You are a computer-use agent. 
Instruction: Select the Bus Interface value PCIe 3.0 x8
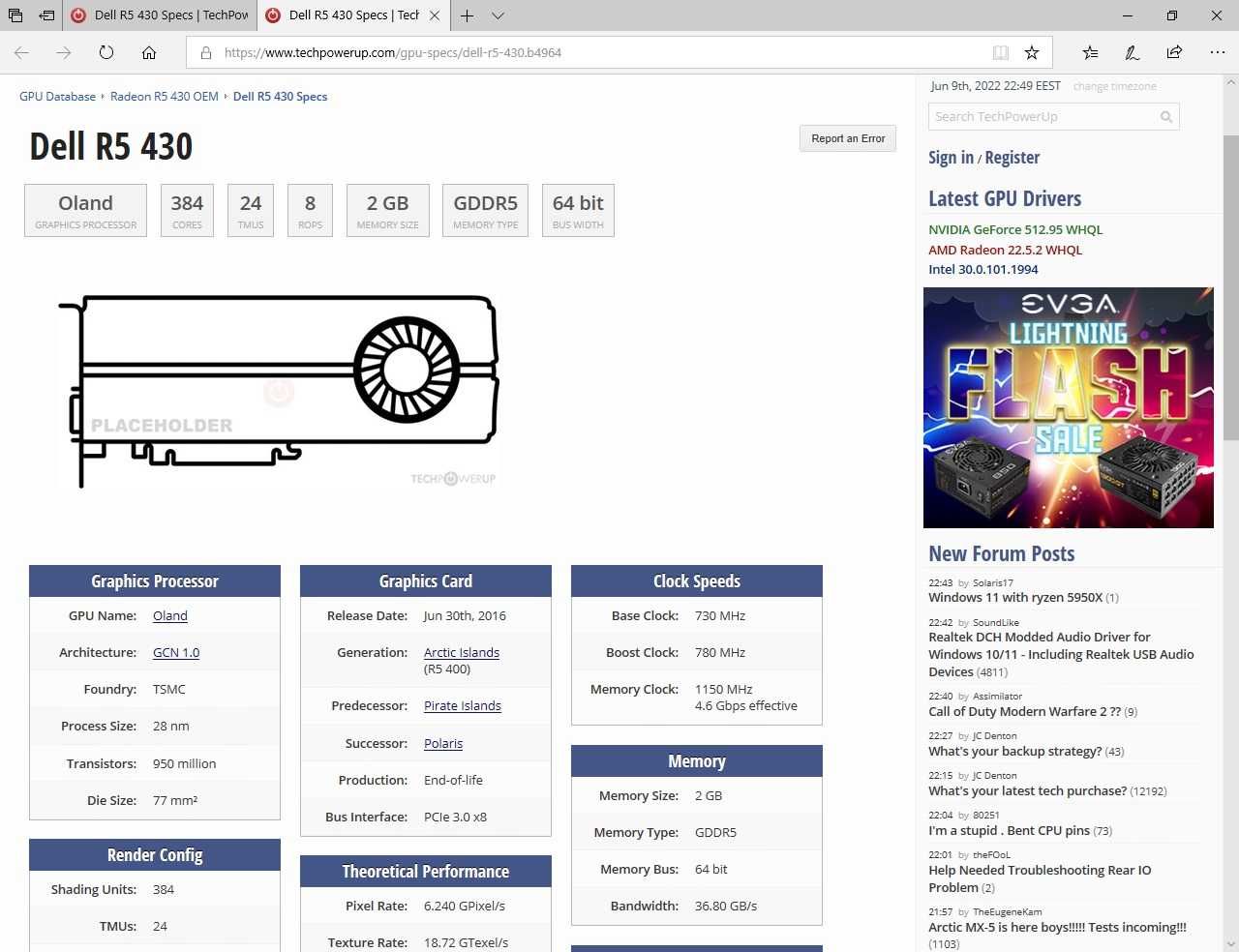tap(455, 818)
